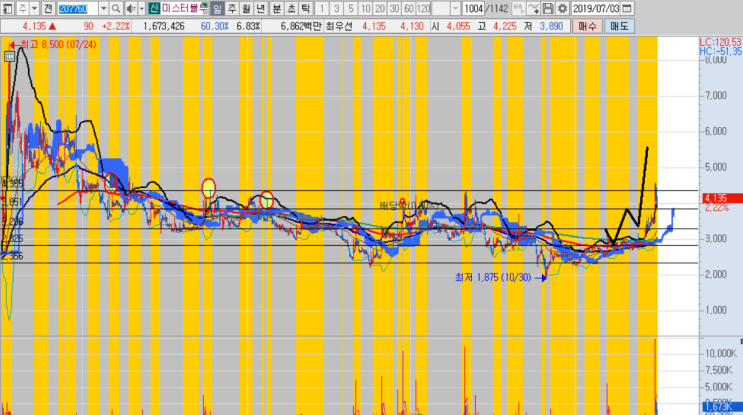Screen dimensions: 743x415
Task: Switch to the 틱 tick chart period
Action: [x=306, y=8]
